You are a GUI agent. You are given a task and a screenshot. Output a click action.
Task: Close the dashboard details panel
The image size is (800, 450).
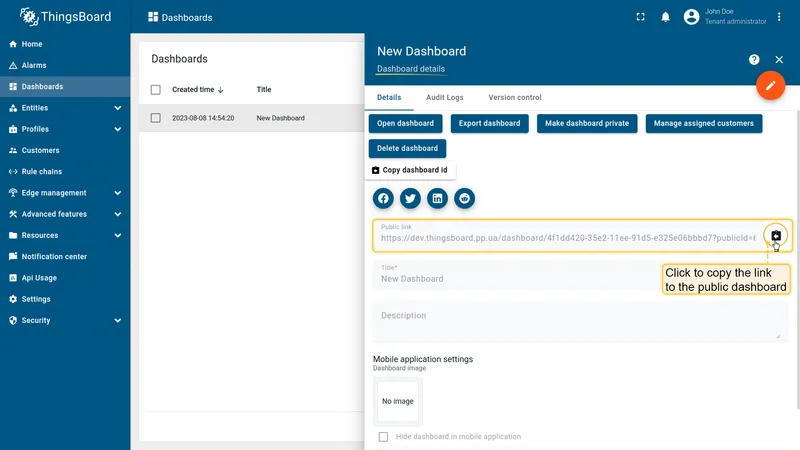point(779,60)
